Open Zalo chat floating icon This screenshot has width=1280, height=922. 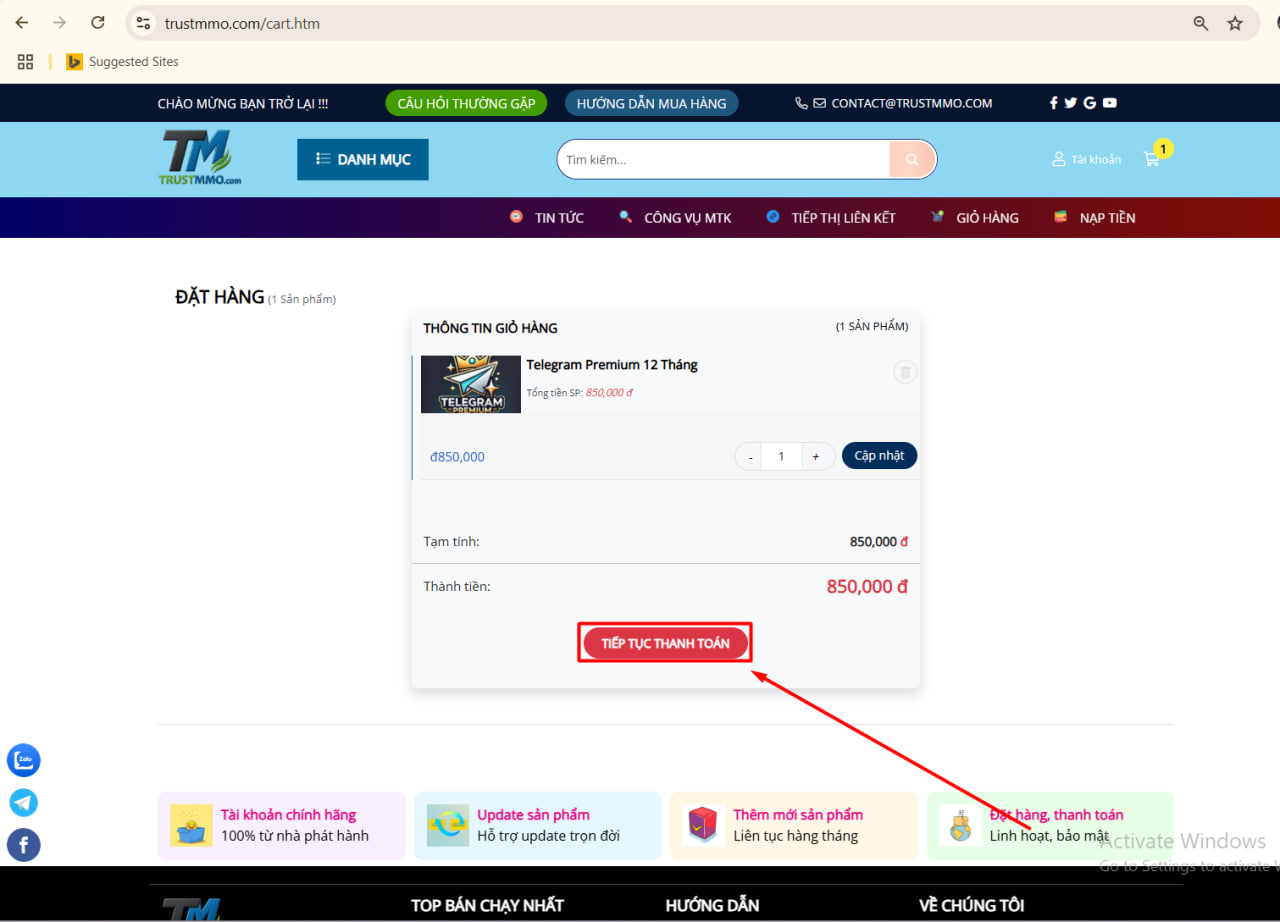click(24, 760)
